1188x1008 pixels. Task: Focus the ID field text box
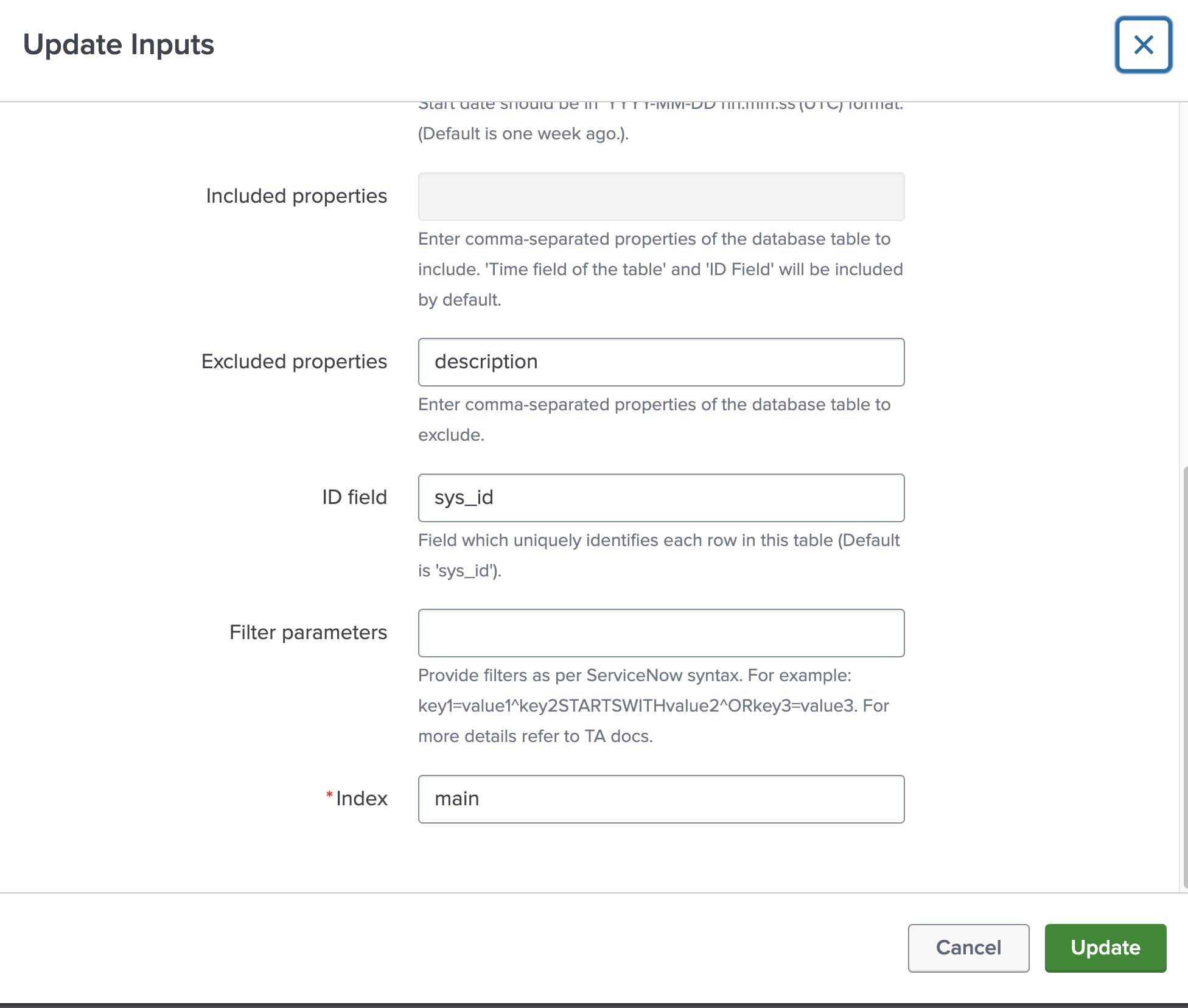click(x=660, y=497)
